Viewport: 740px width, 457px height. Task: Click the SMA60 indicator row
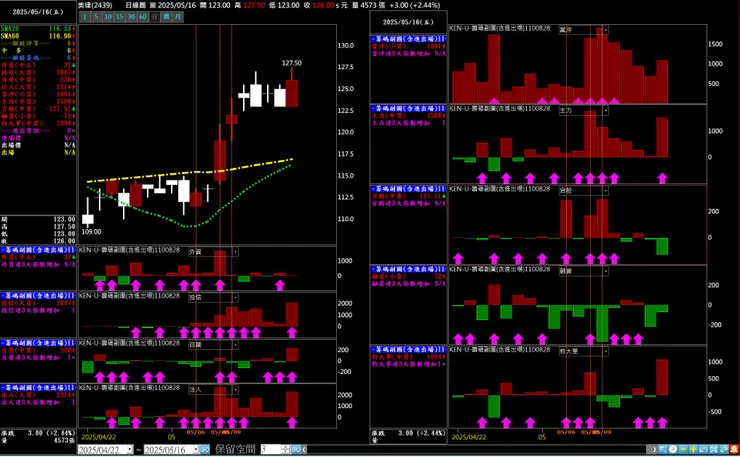(x=38, y=36)
